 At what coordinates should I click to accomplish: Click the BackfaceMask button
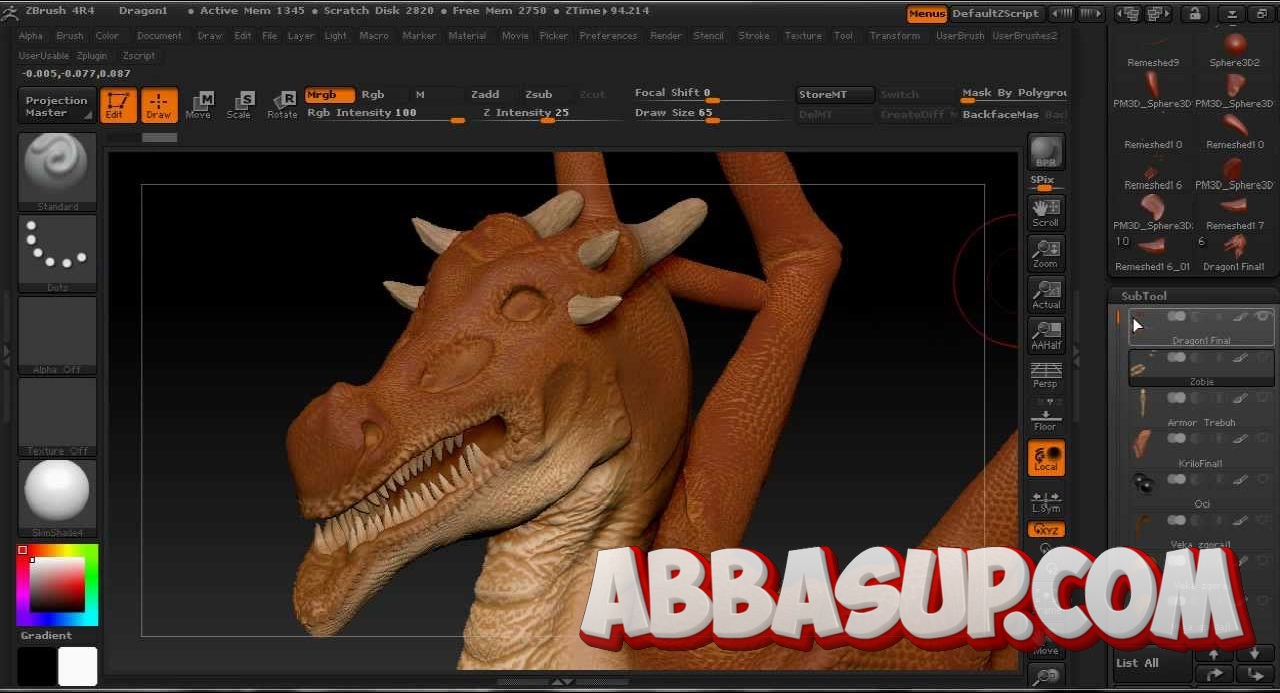point(1000,115)
